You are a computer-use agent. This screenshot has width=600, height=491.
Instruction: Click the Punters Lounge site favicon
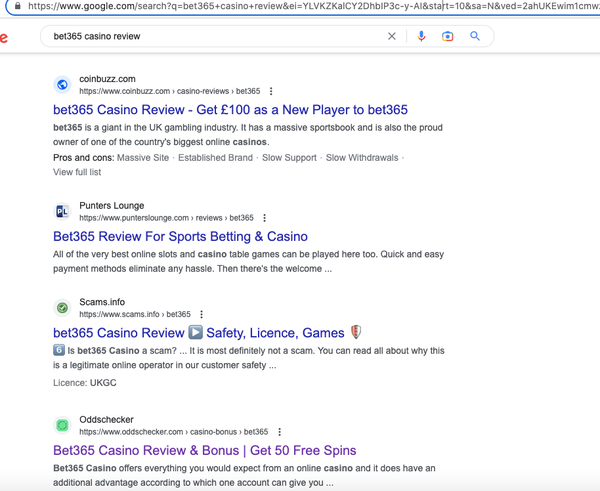(62, 211)
